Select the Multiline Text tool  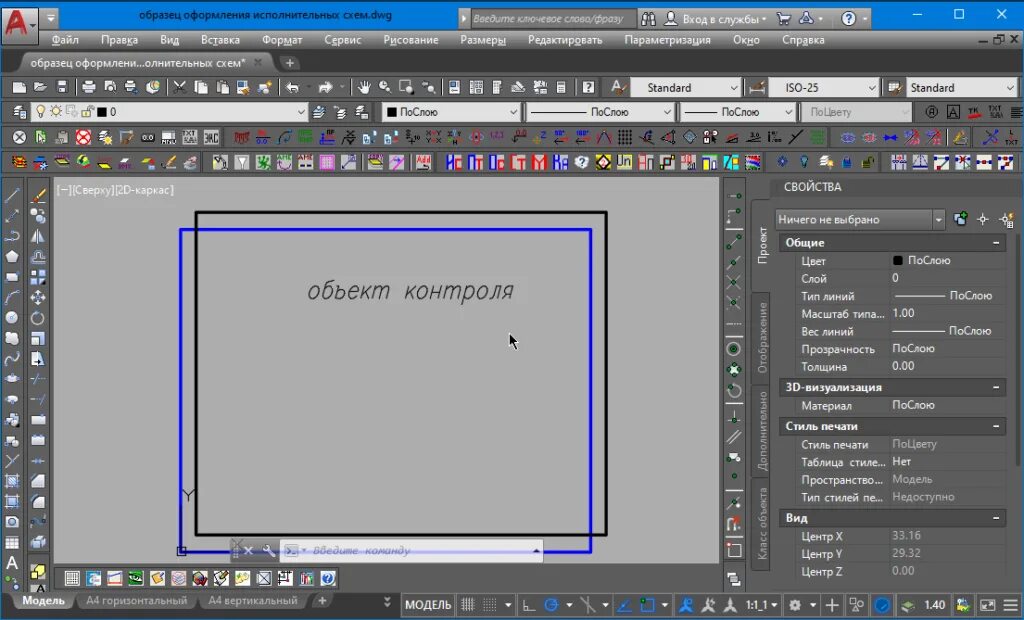click(x=12, y=563)
